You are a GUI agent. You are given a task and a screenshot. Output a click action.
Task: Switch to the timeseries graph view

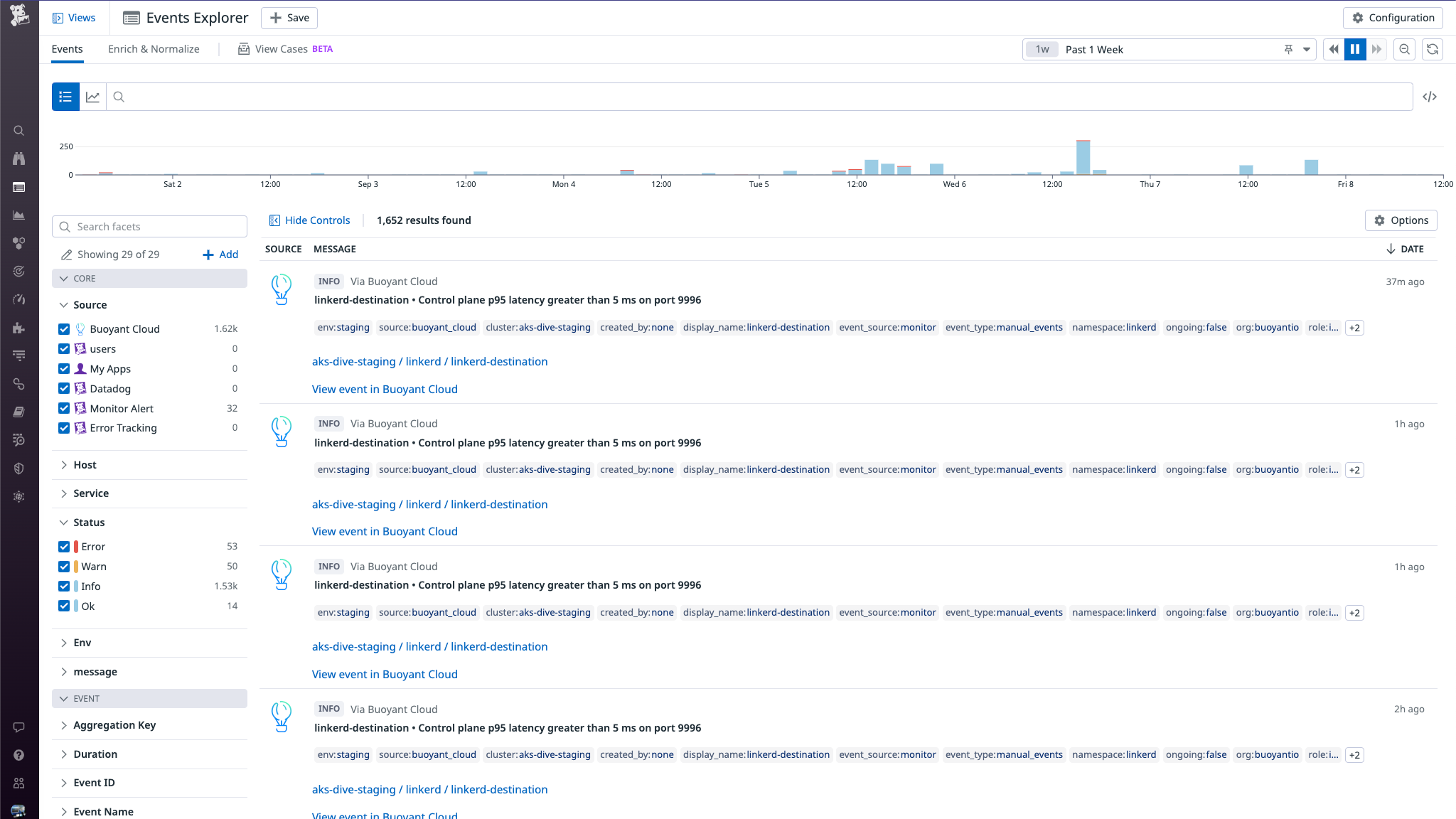tap(92, 96)
